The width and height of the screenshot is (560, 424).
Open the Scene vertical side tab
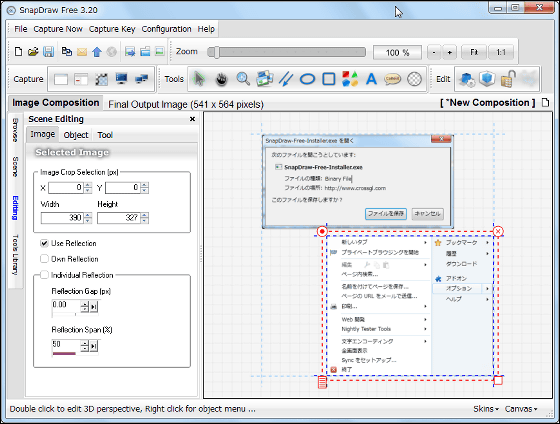[x=15, y=166]
